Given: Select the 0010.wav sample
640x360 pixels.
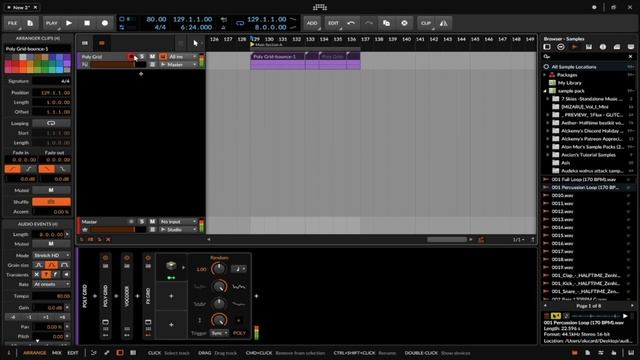Looking at the screenshot, I should point(562,196).
